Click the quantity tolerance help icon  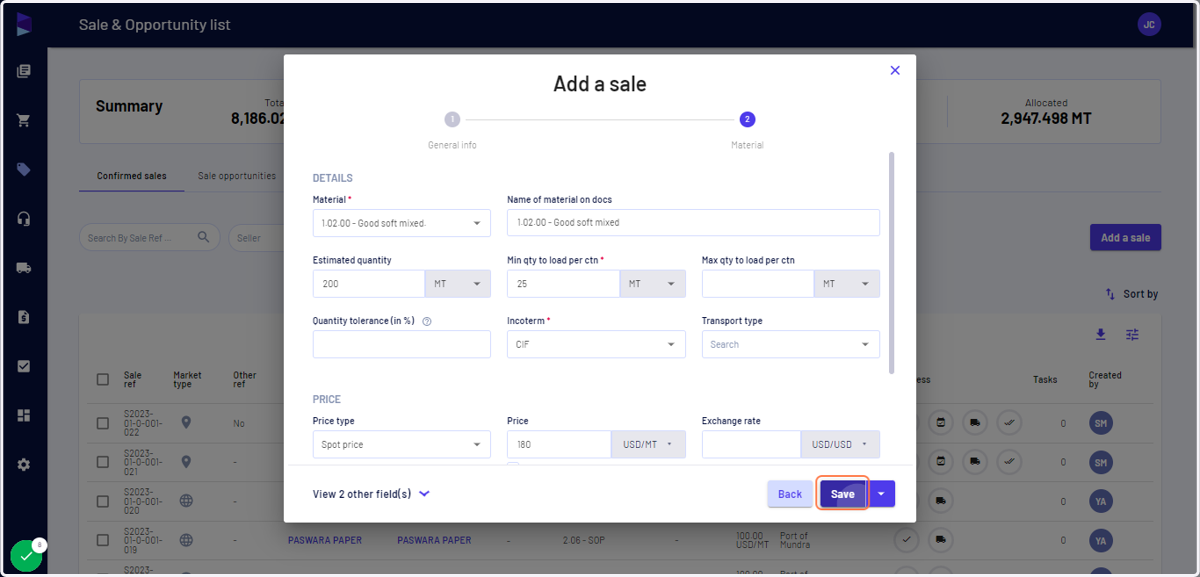[x=427, y=321]
